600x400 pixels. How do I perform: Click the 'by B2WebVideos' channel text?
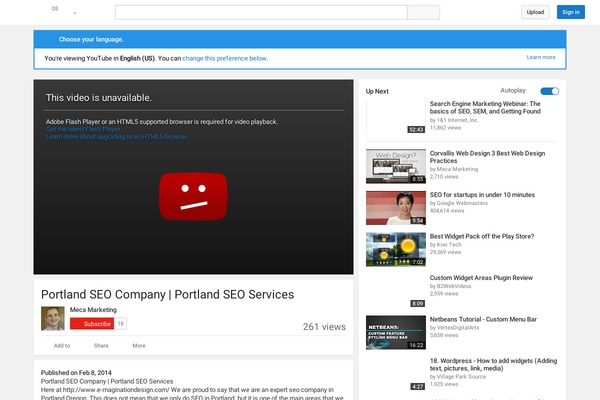pyautogui.click(x=450, y=286)
